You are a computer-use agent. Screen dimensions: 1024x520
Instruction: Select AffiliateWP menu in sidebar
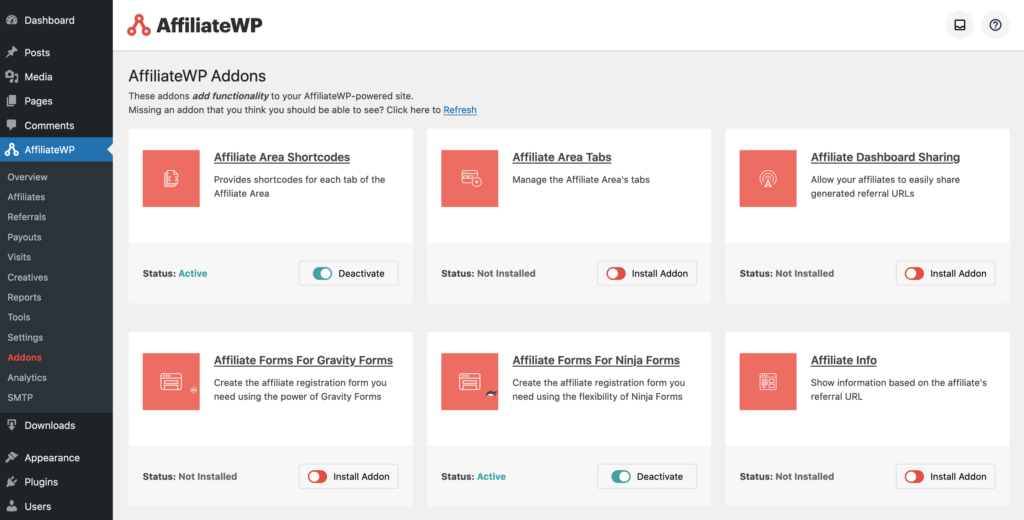pyautogui.click(x=56, y=150)
